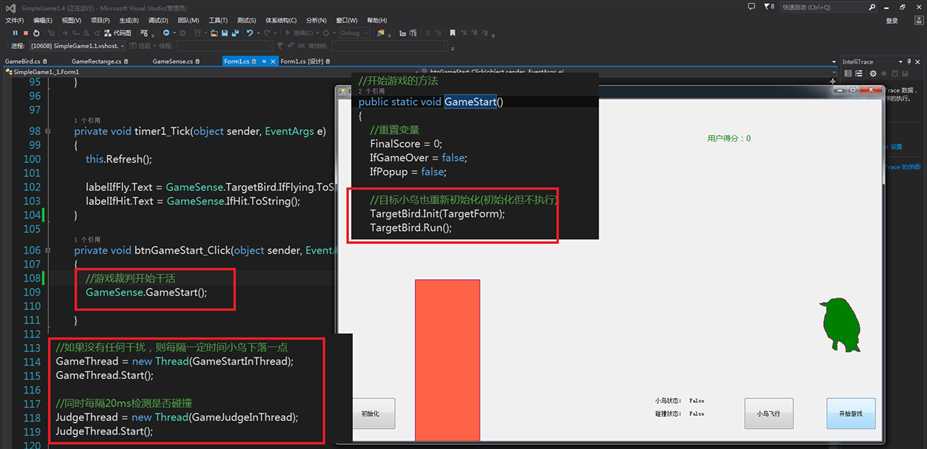Open the feedback speech bubble icon
Viewport: 927px width, 449px height.
pos(751,7)
